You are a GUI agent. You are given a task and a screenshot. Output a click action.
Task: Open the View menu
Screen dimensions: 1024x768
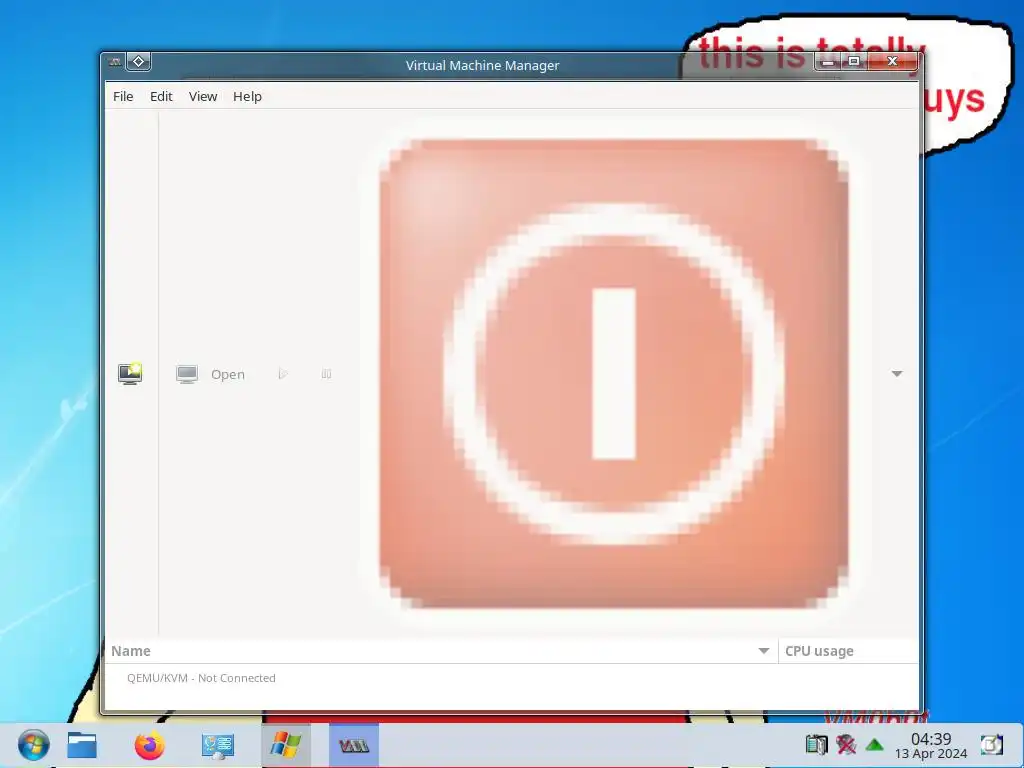click(202, 97)
